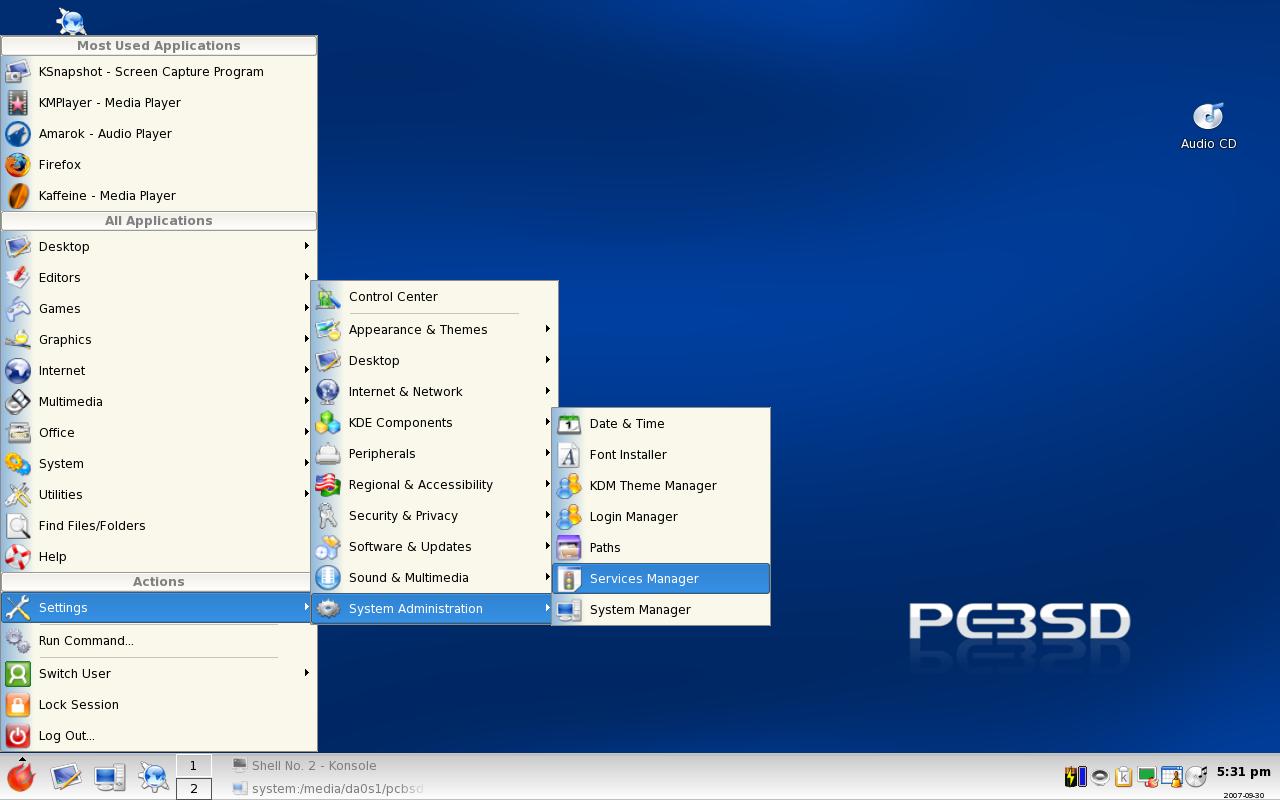Click the Multimedia category icon
This screenshot has width=1280, height=800.
point(18,401)
